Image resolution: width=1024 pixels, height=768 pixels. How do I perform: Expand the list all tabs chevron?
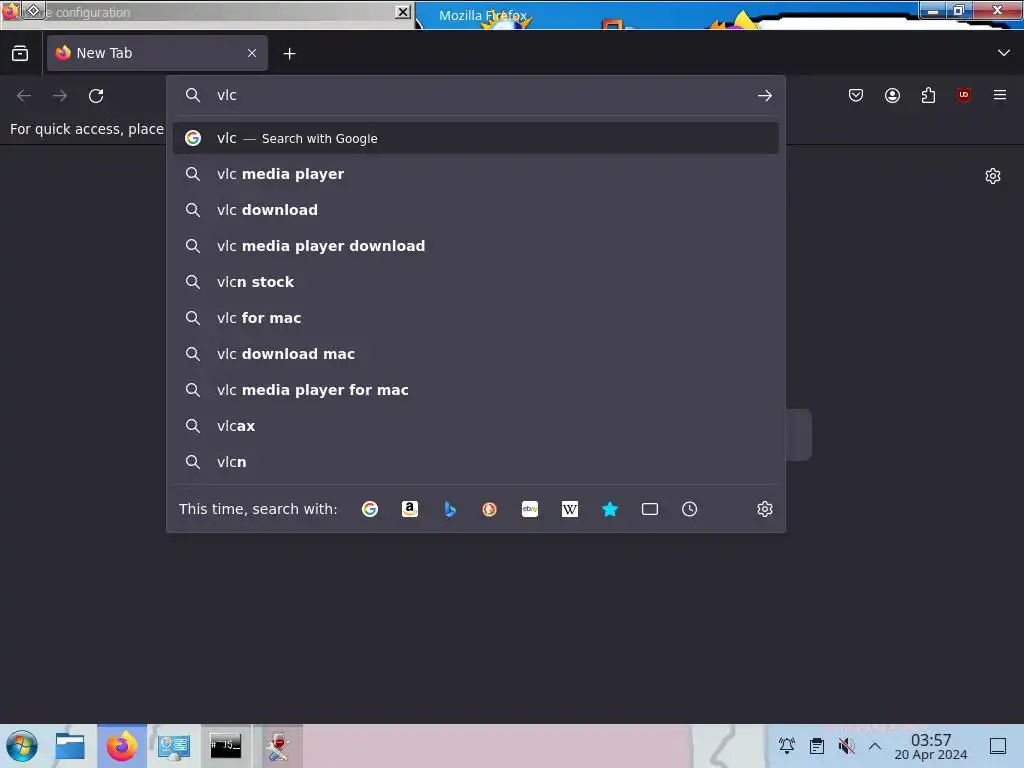[1004, 53]
